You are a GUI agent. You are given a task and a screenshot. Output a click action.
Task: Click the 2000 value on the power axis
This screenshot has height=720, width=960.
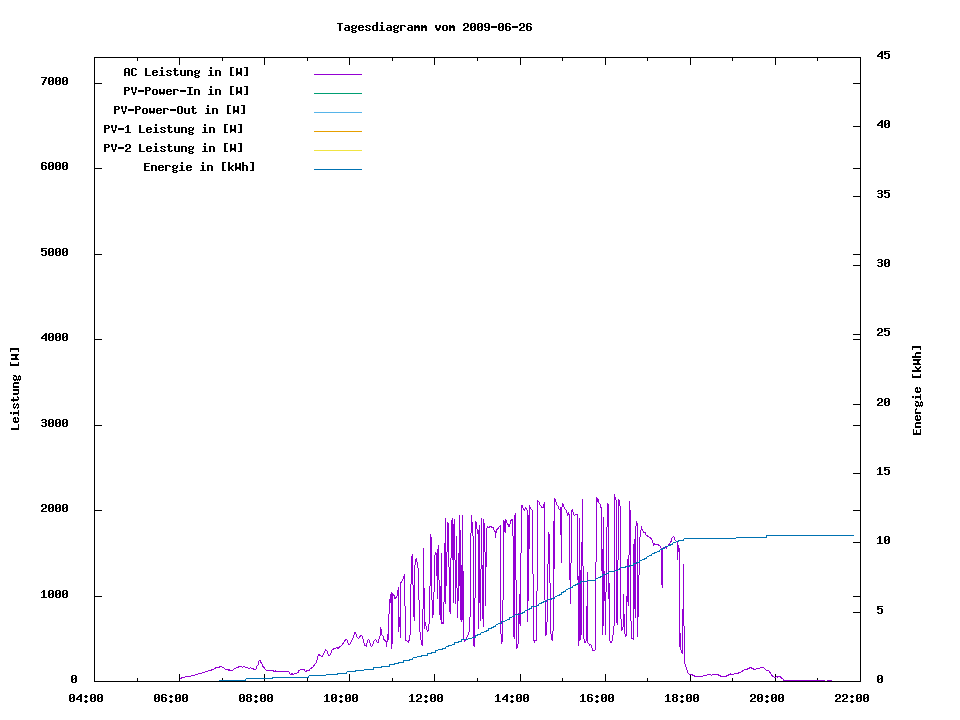click(x=53, y=509)
